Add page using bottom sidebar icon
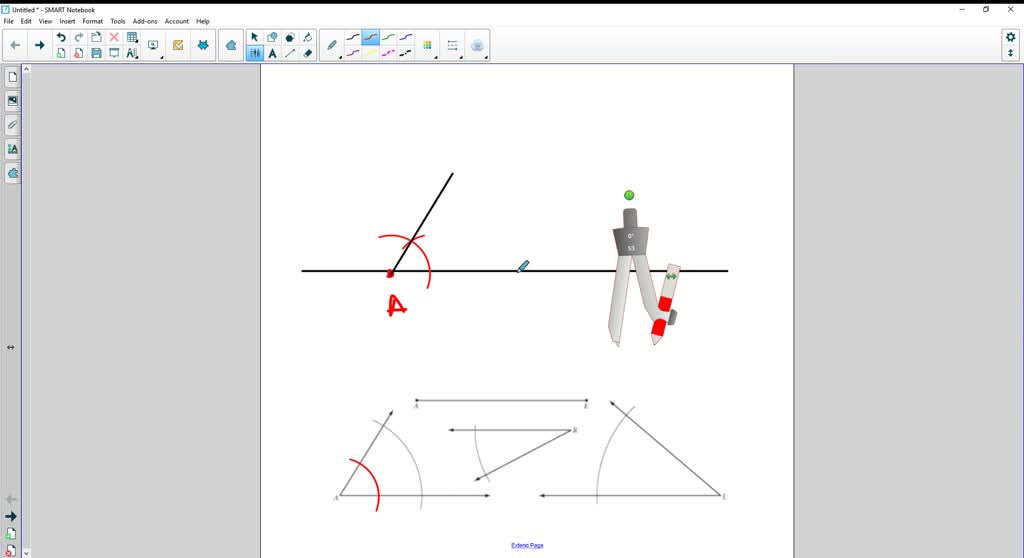 coord(10,534)
